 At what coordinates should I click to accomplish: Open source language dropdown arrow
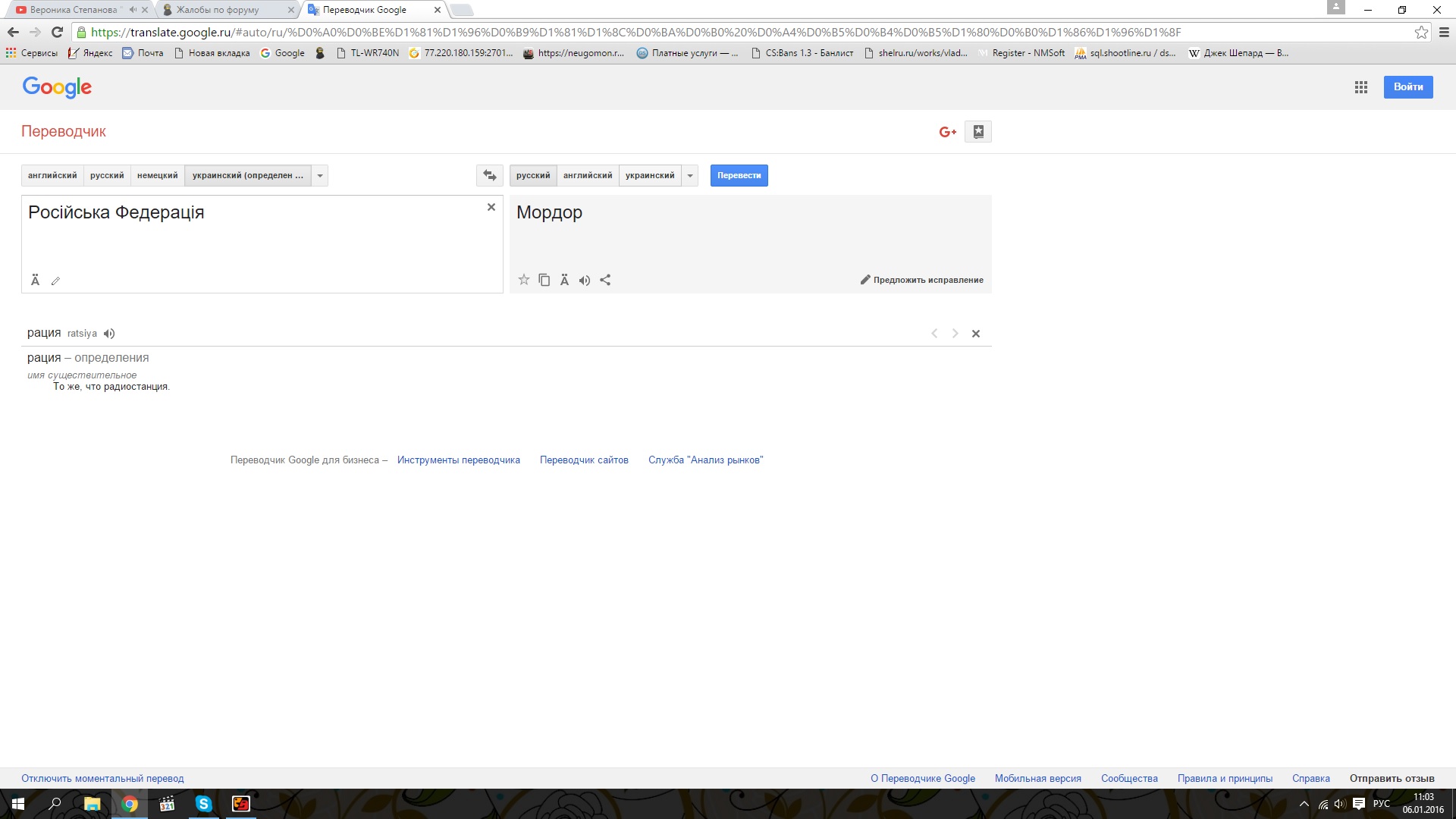(x=320, y=175)
